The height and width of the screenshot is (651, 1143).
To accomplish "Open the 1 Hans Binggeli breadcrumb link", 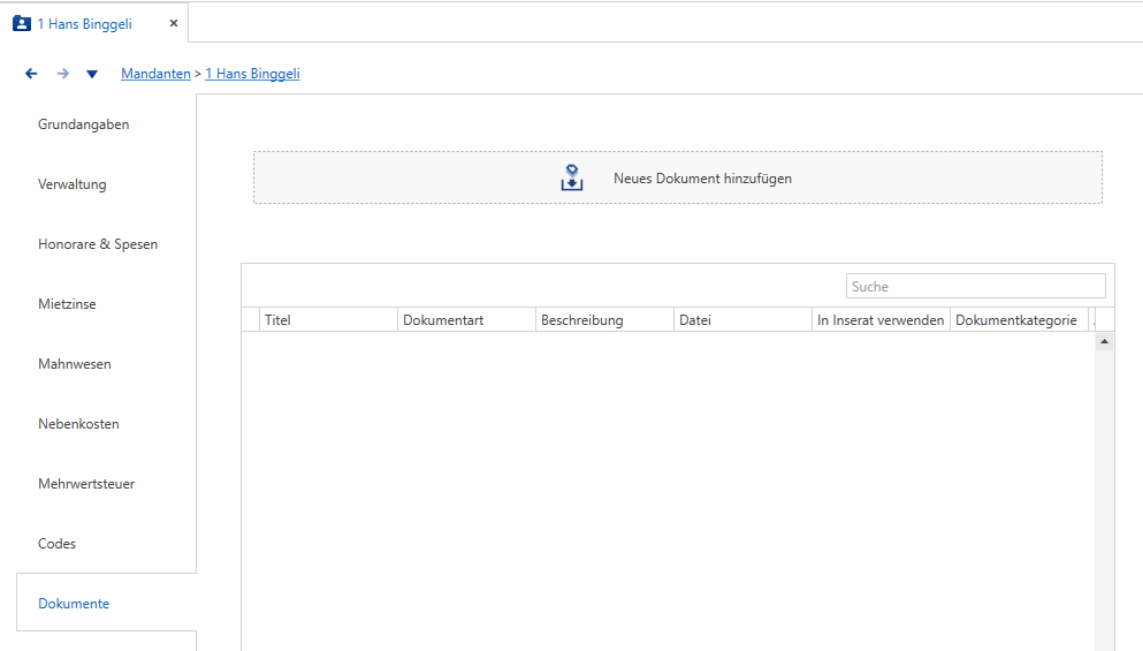I will (x=252, y=74).
